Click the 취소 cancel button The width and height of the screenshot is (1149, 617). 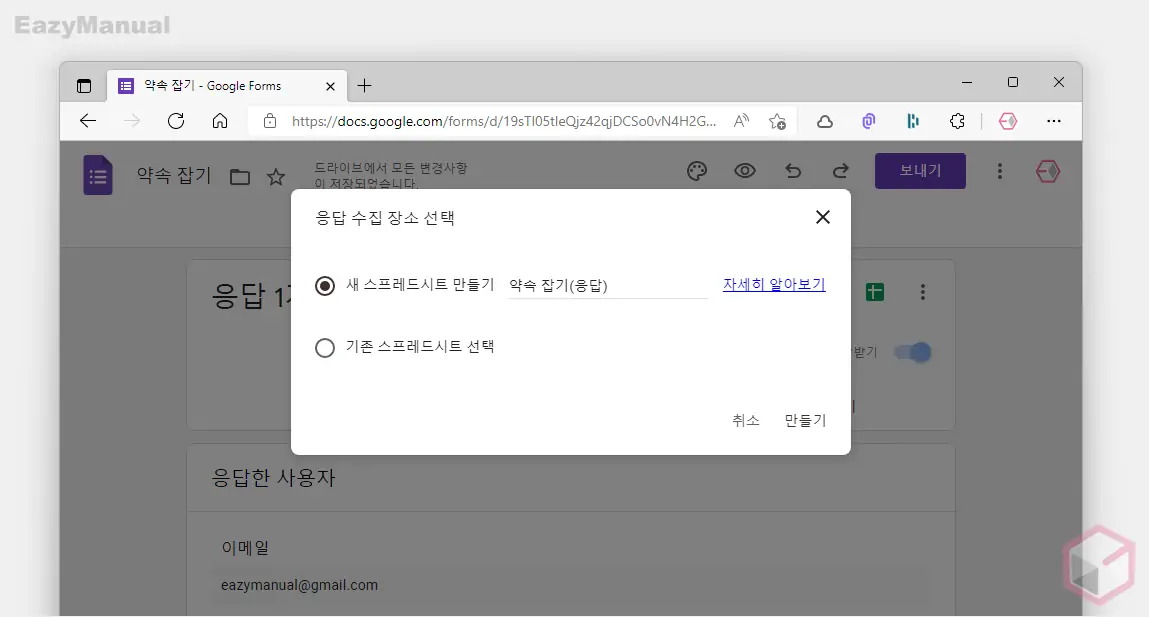click(745, 420)
